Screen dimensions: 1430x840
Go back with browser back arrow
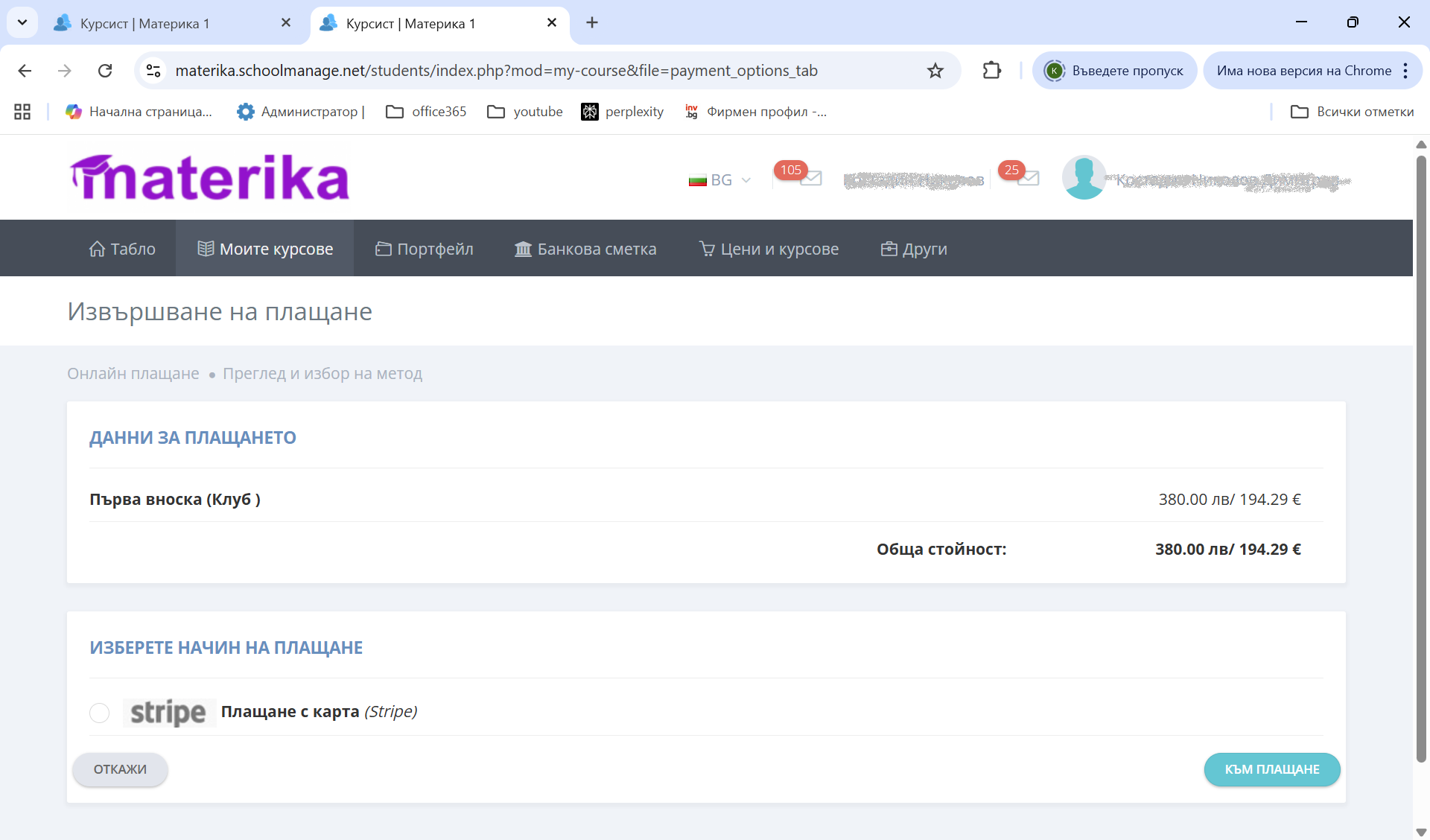[25, 71]
